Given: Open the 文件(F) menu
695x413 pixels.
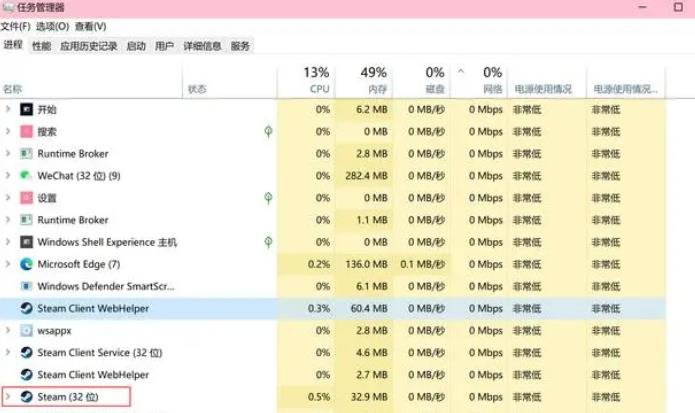Looking at the screenshot, I should click(x=16, y=27).
